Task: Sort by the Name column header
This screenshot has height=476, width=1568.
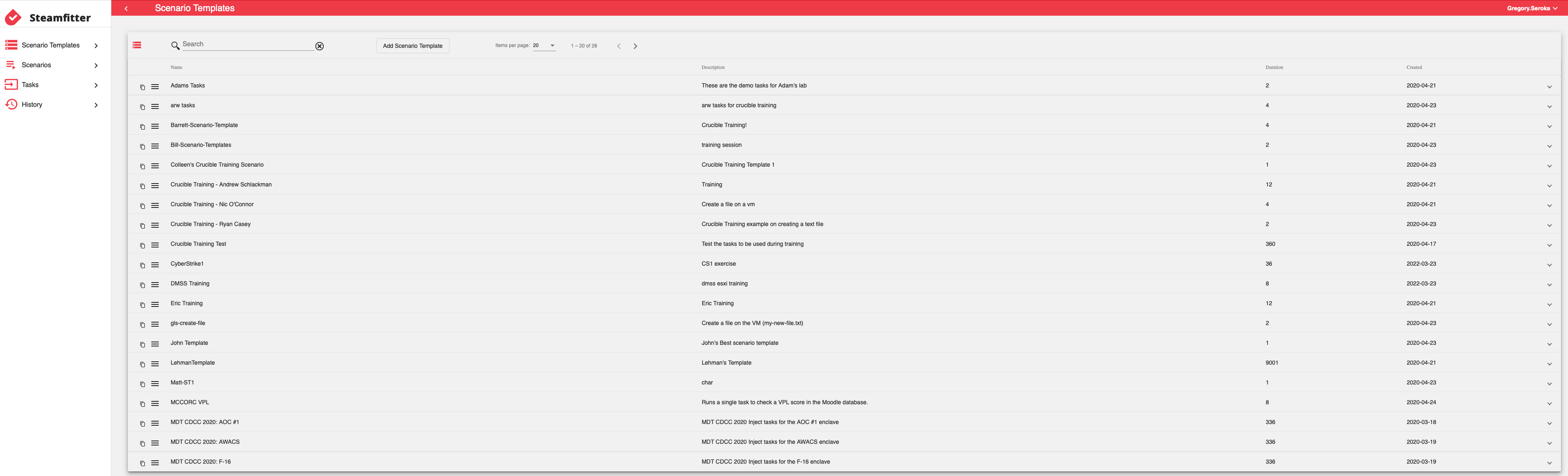Action: (176, 68)
